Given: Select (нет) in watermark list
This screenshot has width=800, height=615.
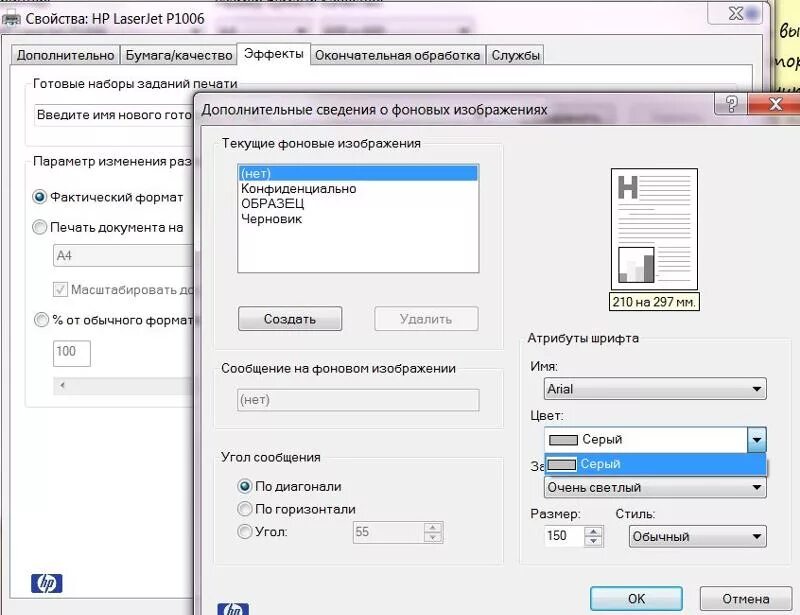Looking at the screenshot, I should 358,173.
